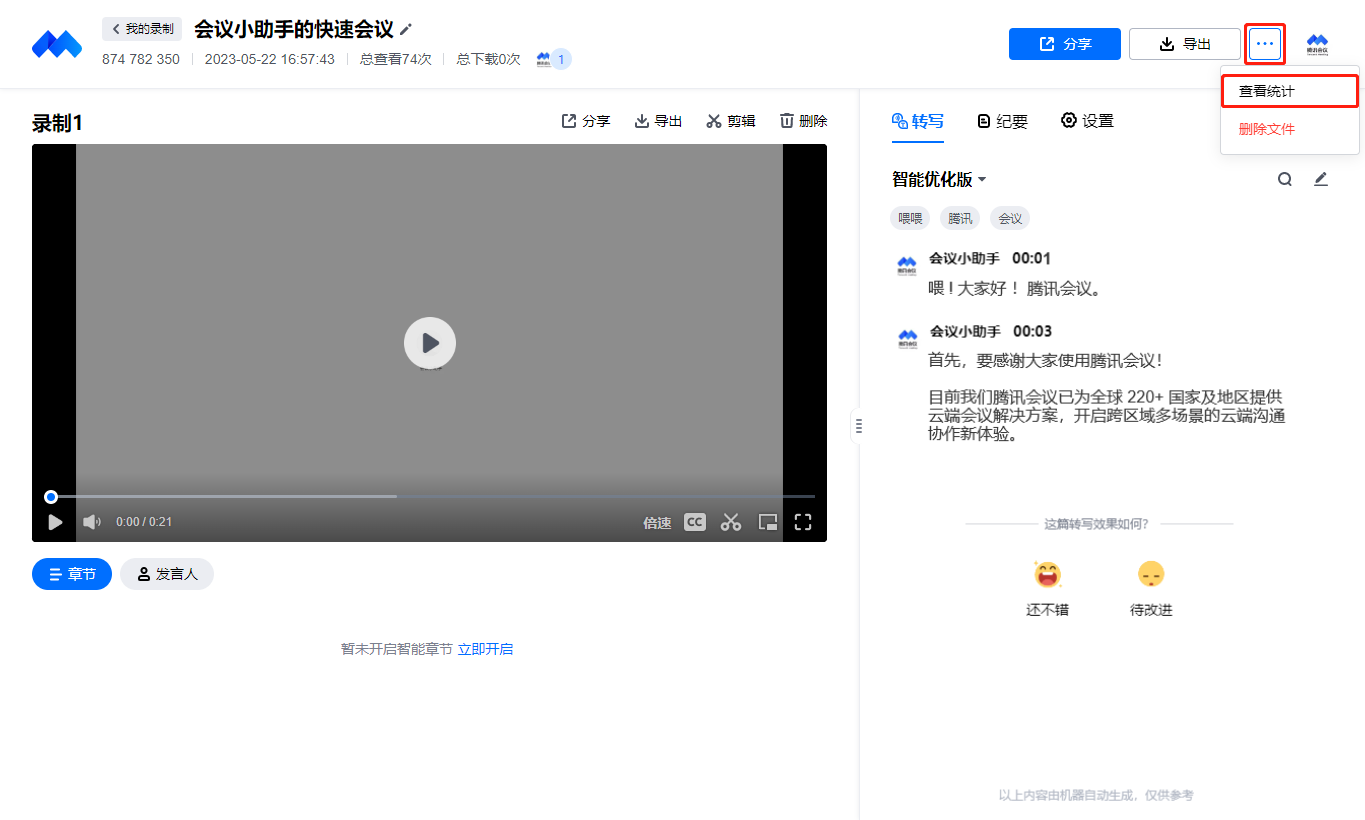Jump to transcript timestamp 00:01
This screenshot has width=1365, height=820.
(1031, 258)
